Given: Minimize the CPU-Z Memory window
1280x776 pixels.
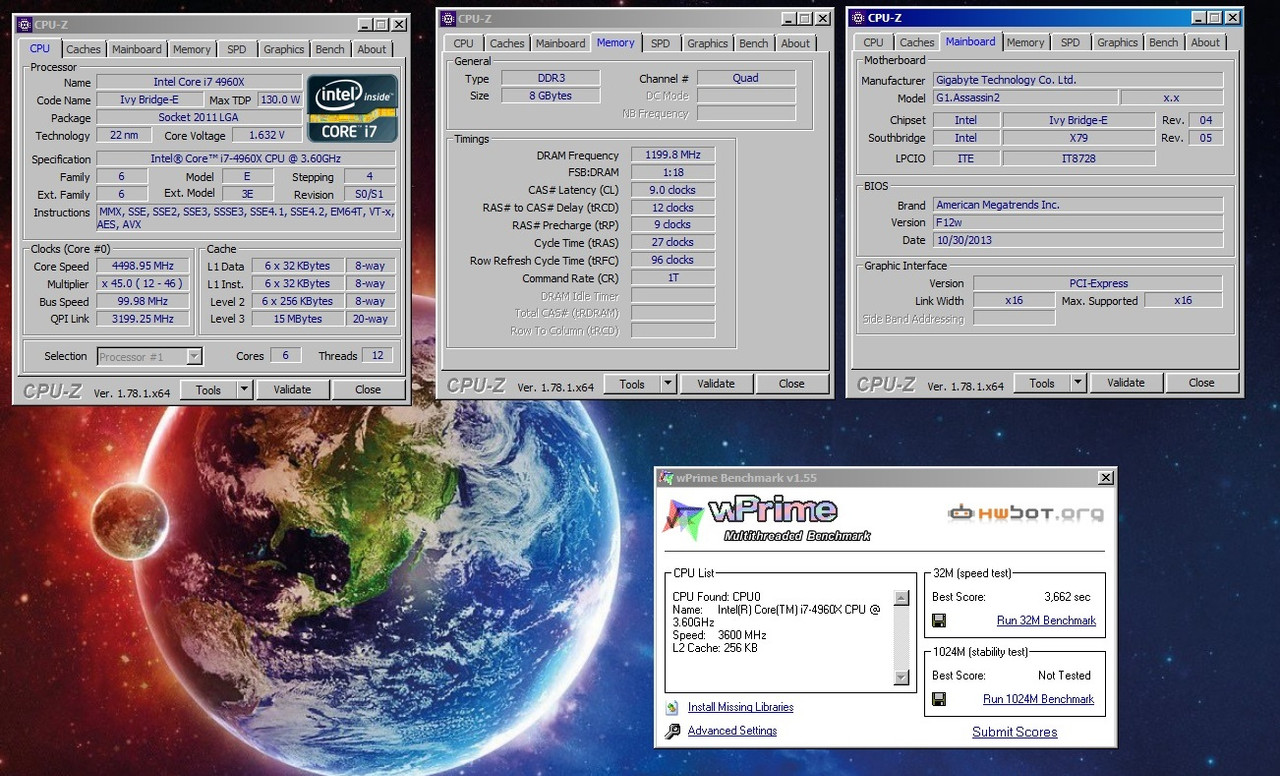Looking at the screenshot, I should click(x=787, y=18).
